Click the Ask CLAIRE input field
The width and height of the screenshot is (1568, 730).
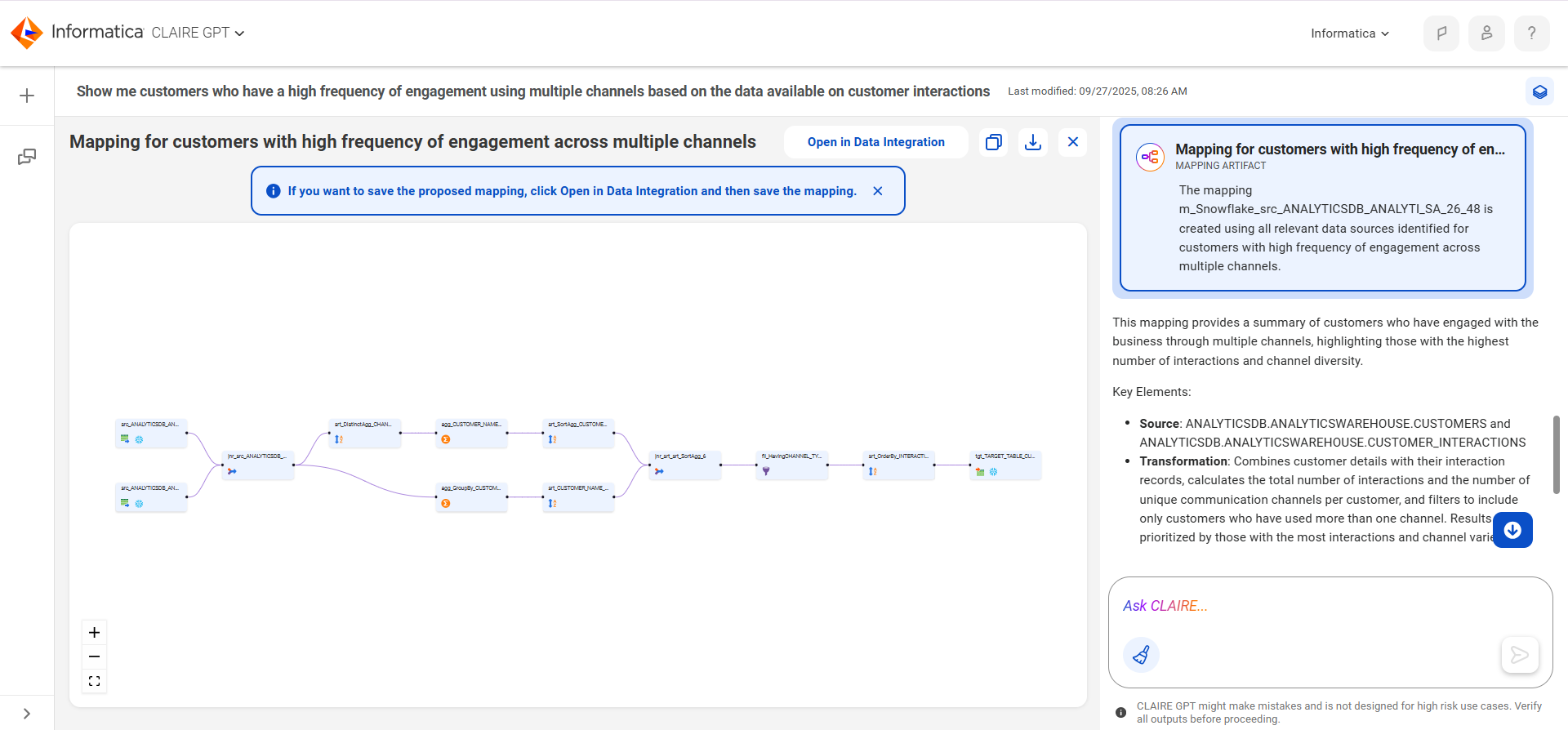1330,606
